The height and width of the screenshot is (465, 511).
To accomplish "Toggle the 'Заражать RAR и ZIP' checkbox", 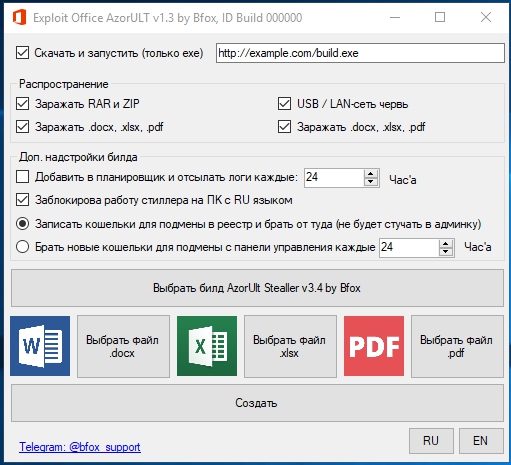I will [22, 104].
